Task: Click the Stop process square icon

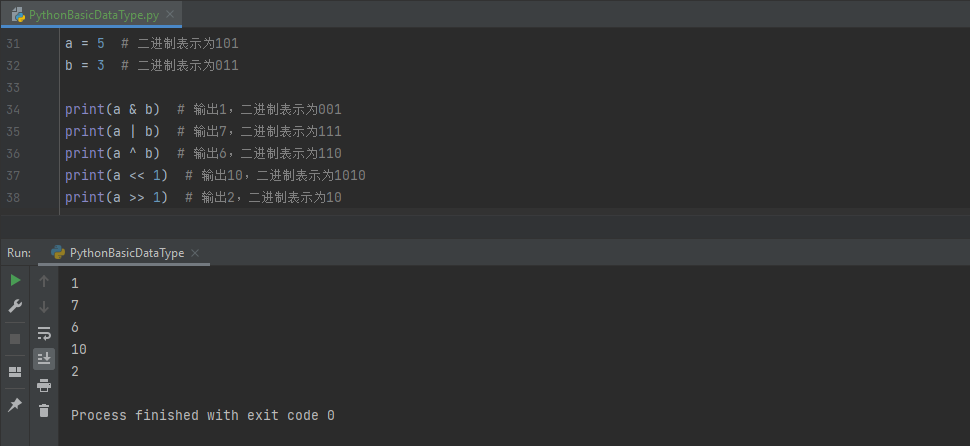Action: 15,339
